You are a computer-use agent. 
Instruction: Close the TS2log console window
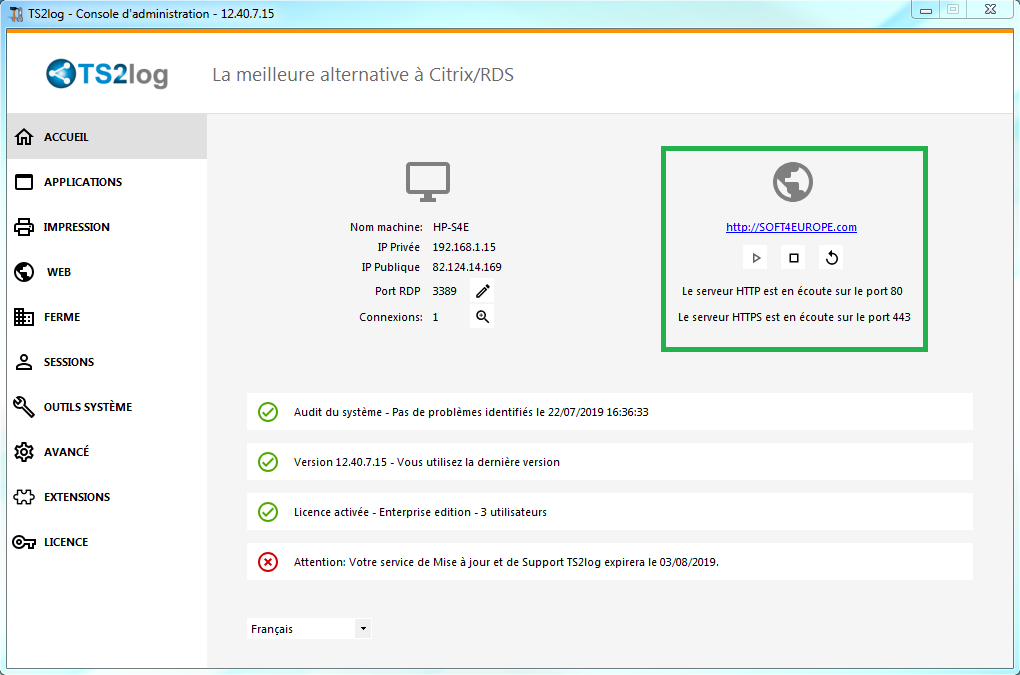[990, 10]
